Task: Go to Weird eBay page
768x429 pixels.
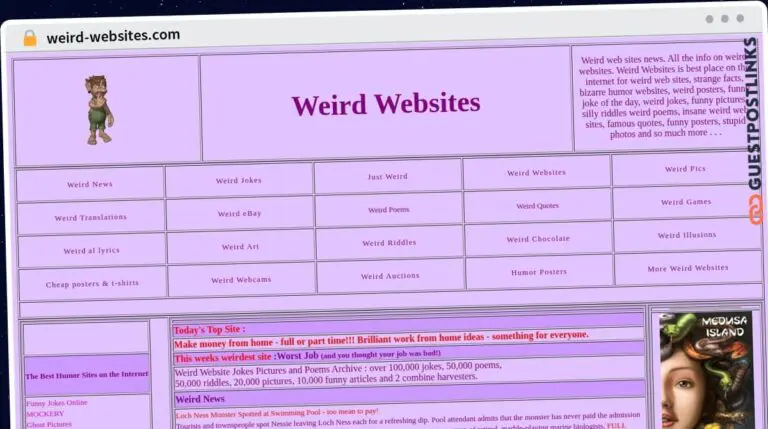Action: (240, 214)
